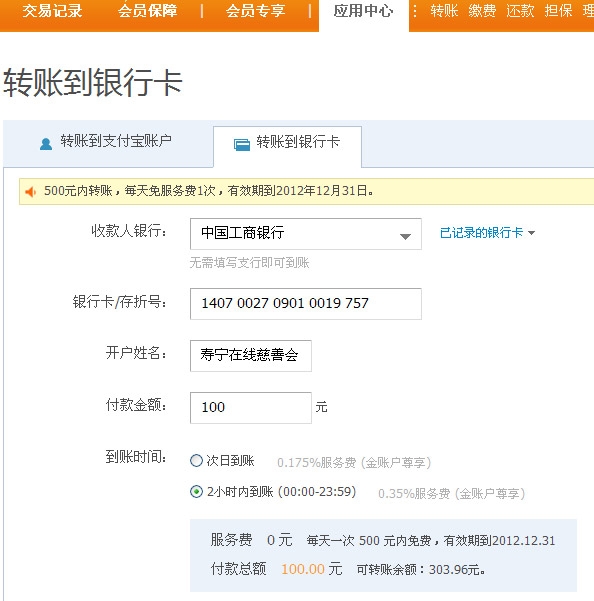Click the 转账 shortcut link
The height and width of the screenshot is (601, 594).
pos(444,11)
